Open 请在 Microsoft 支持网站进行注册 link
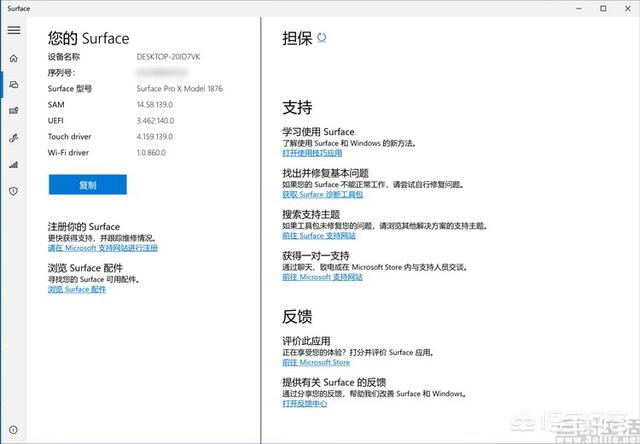This screenshot has height=444, width=640. pyautogui.click(x=102, y=247)
